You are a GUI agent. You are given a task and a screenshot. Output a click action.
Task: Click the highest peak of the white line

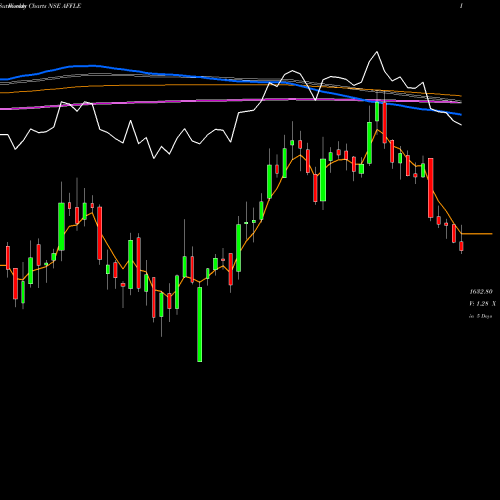click(377, 52)
